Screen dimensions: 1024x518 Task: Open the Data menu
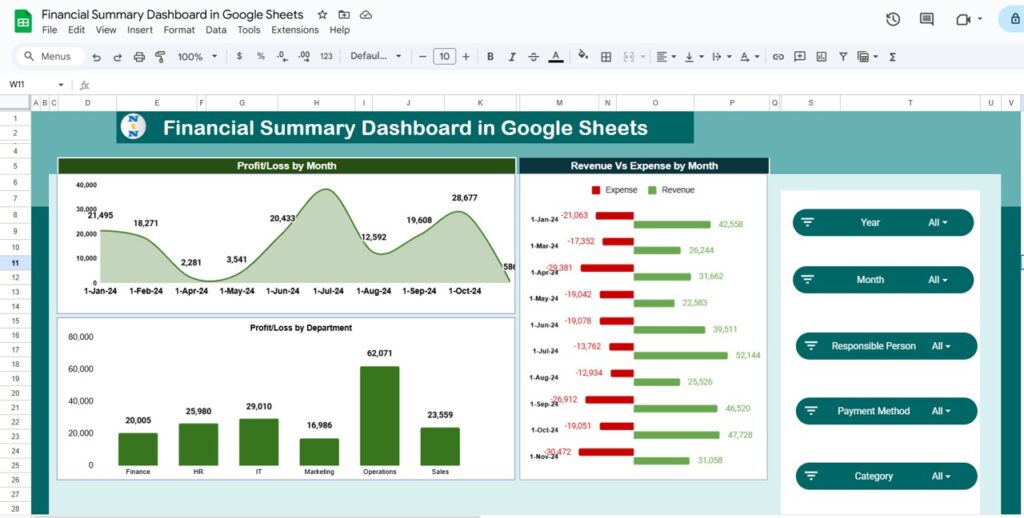(x=216, y=30)
